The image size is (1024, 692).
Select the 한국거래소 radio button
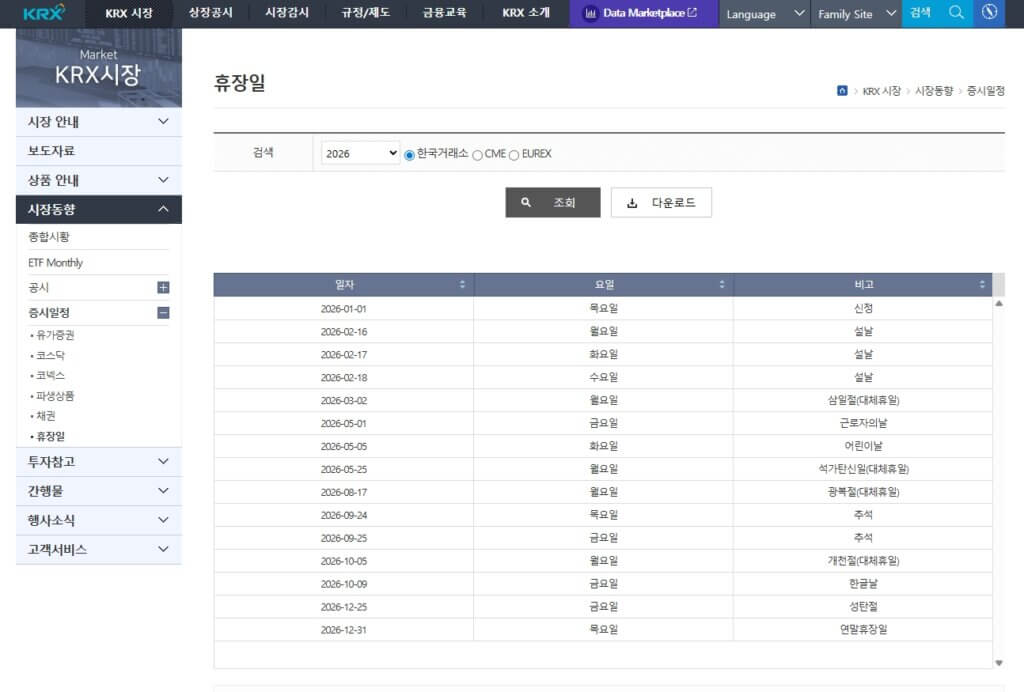[x=410, y=154]
